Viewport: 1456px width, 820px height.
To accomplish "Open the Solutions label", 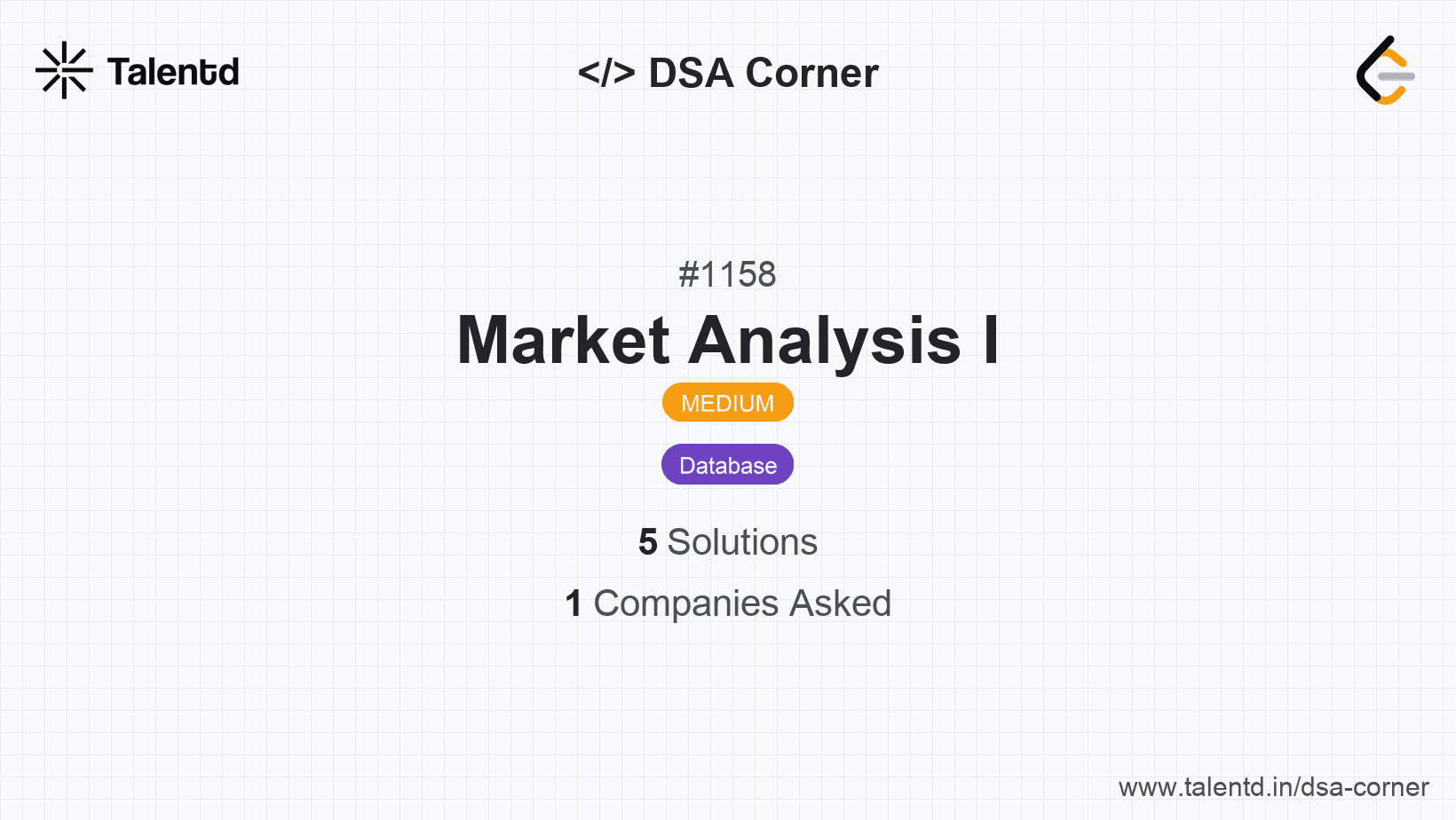I will point(742,542).
